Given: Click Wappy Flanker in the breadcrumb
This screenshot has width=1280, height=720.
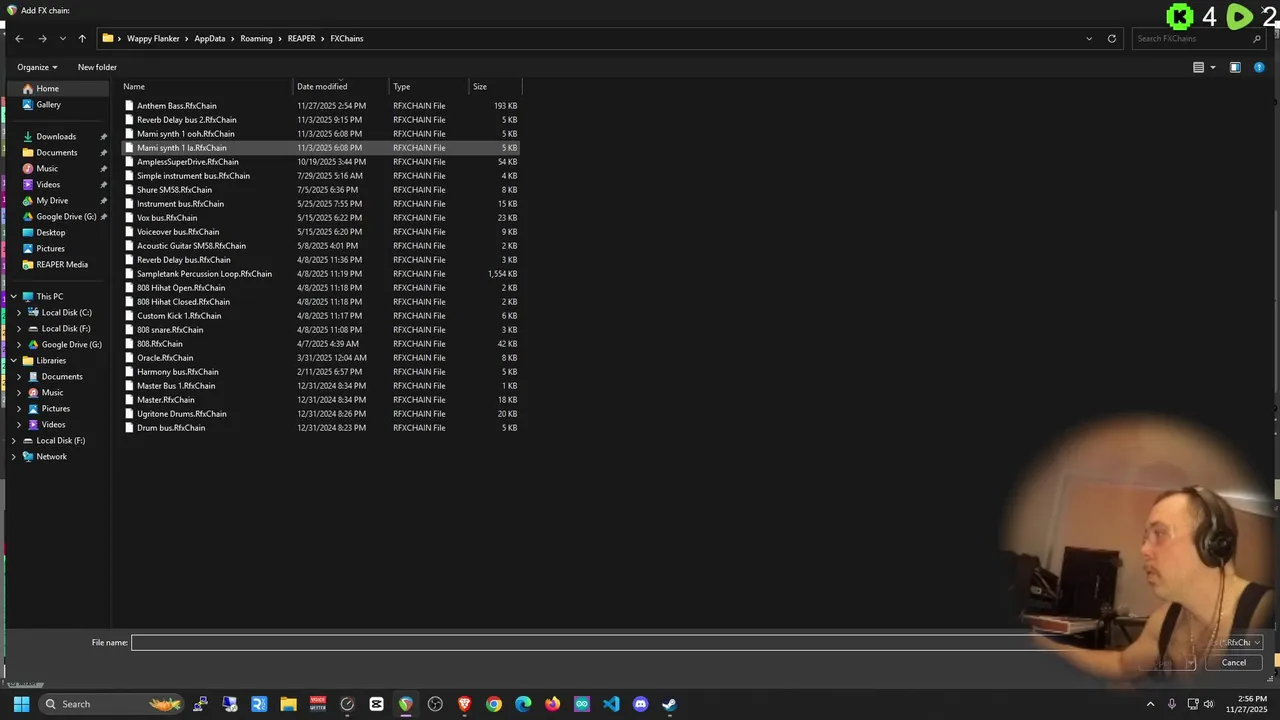Looking at the screenshot, I should (153, 38).
